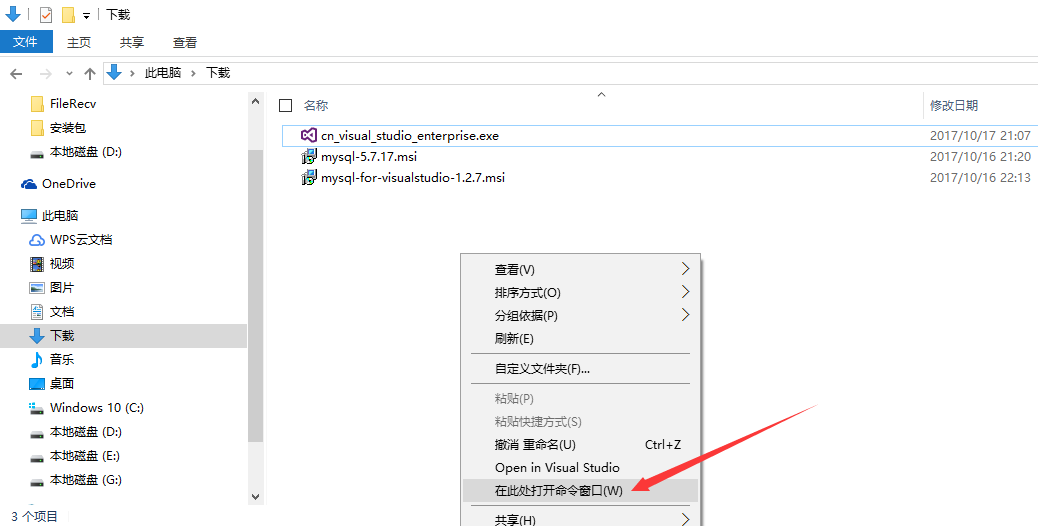Open the 查看(V) context submenu
1038x526 pixels.
pos(580,269)
